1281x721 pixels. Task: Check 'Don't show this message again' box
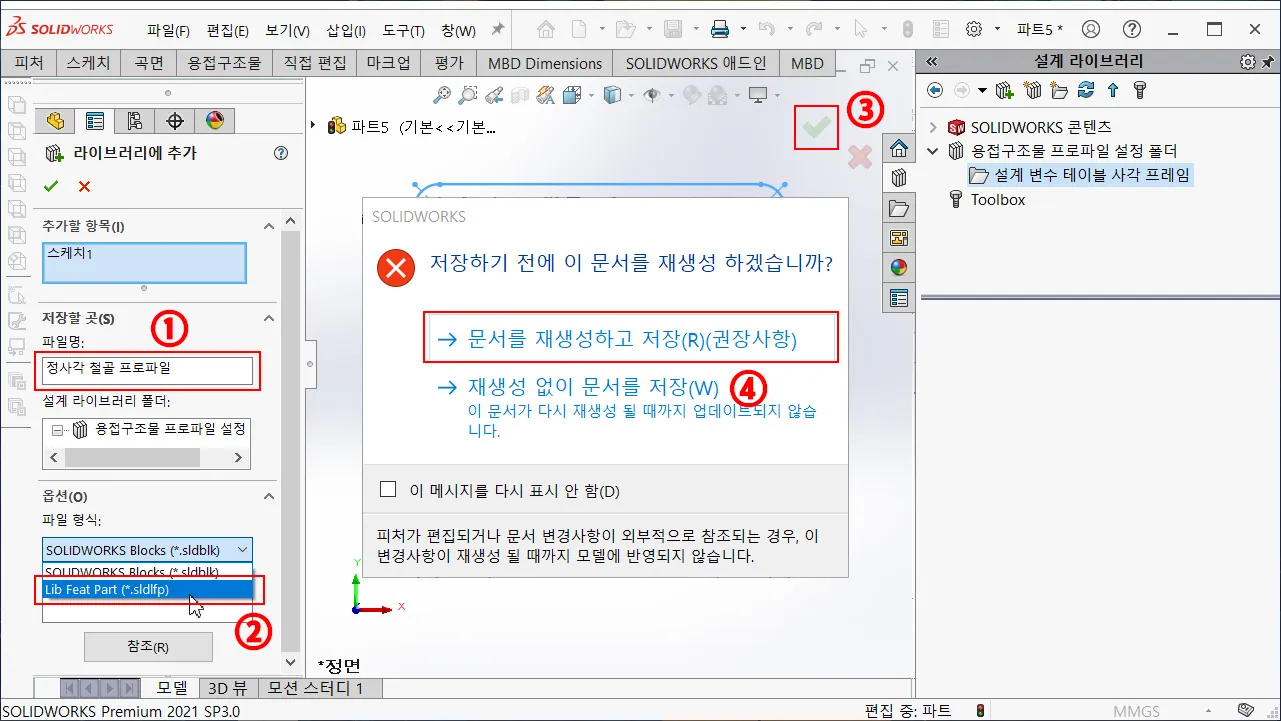pos(388,490)
